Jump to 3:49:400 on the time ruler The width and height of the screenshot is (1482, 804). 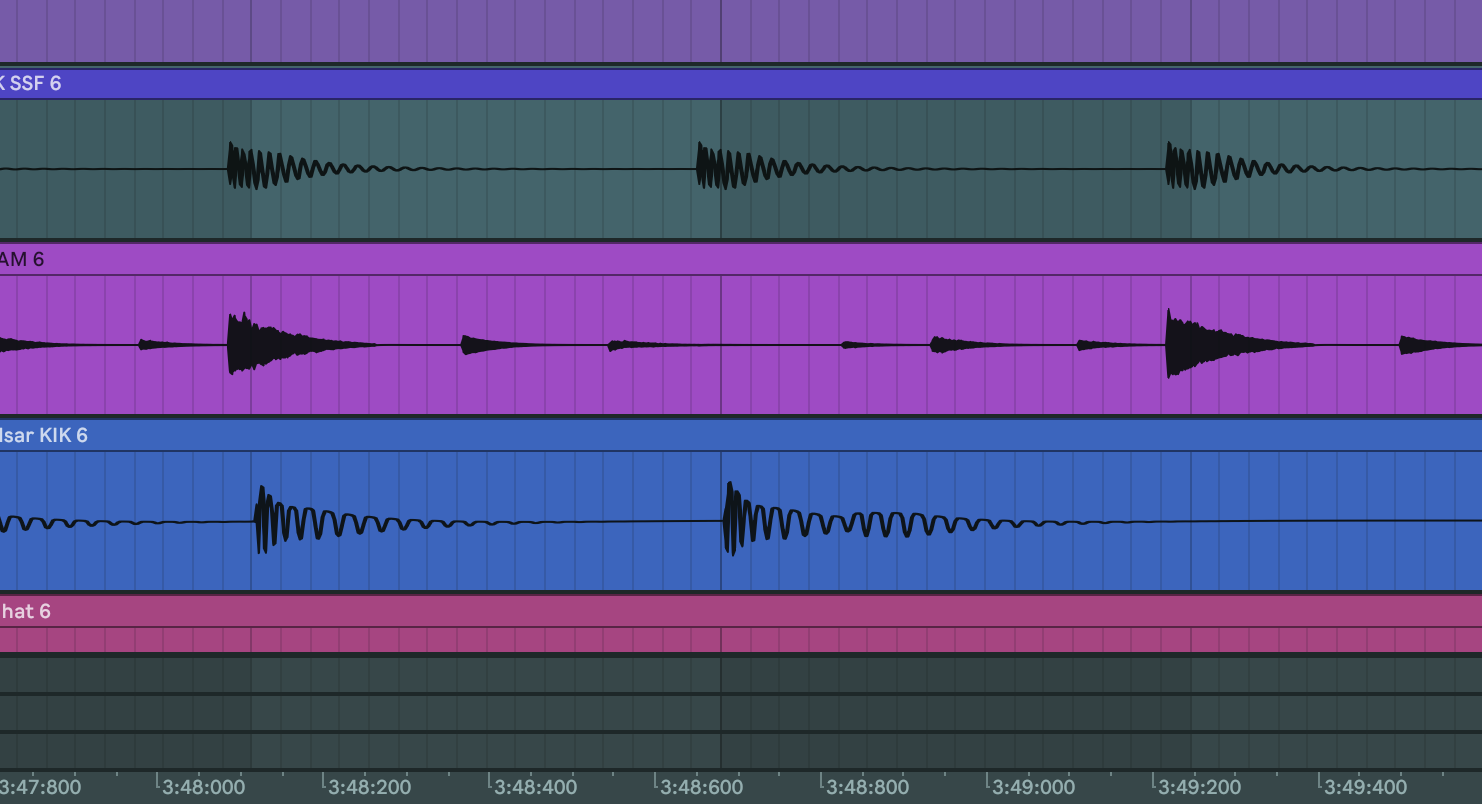tap(1365, 787)
